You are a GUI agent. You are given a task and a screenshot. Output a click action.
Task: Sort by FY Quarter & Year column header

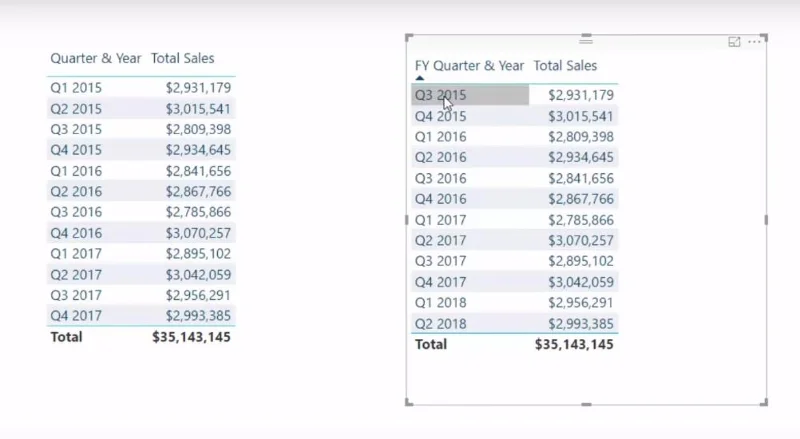(x=469, y=66)
